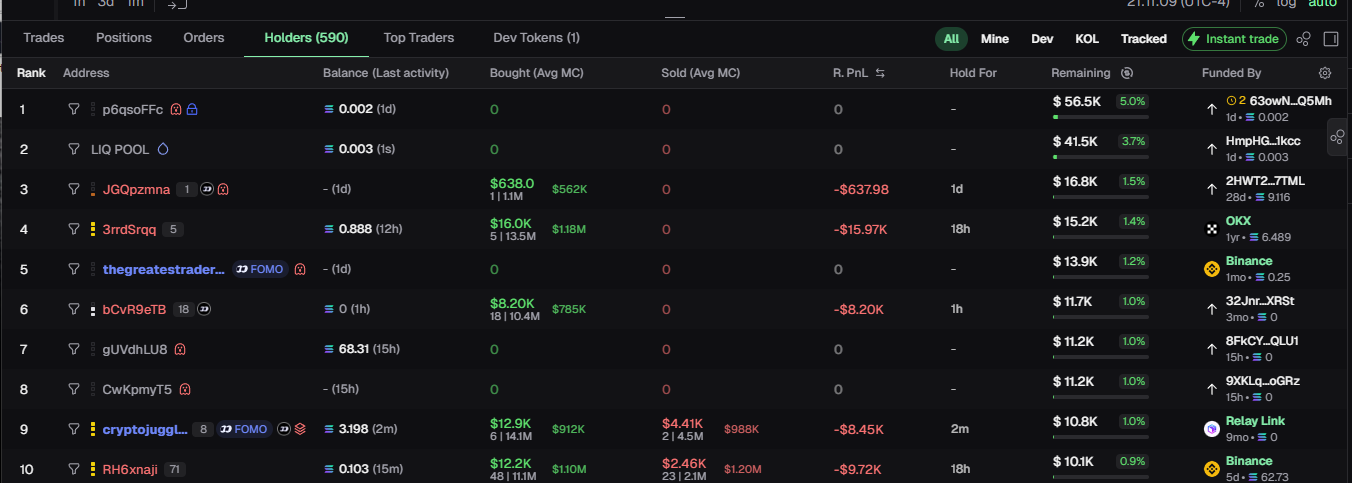
Task: Filter holder bCvR9eTB via funnel icon
Action: pyautogui.click(x=73, y=309)
